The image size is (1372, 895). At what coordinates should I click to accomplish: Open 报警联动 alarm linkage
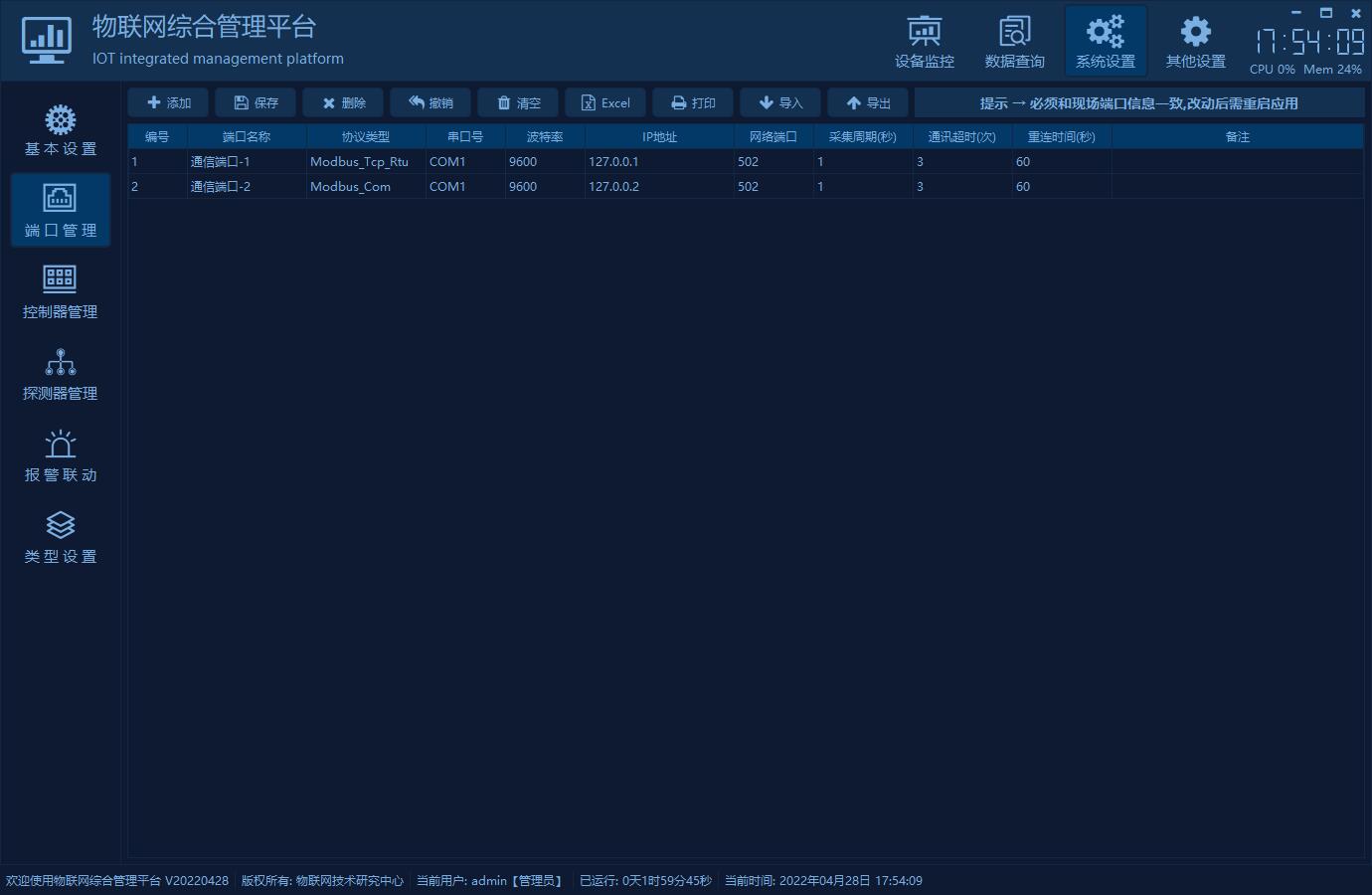click(61, 456)
